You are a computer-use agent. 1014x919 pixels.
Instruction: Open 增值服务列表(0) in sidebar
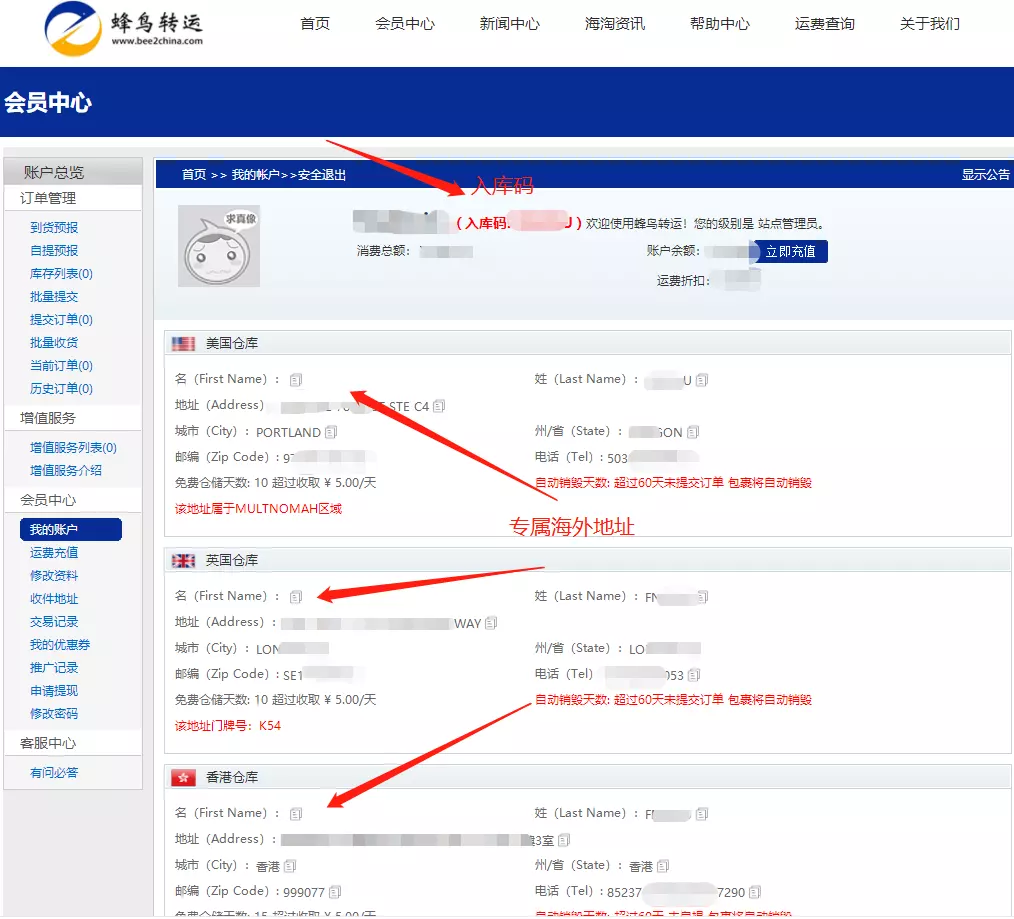click(x=73, y=448)
